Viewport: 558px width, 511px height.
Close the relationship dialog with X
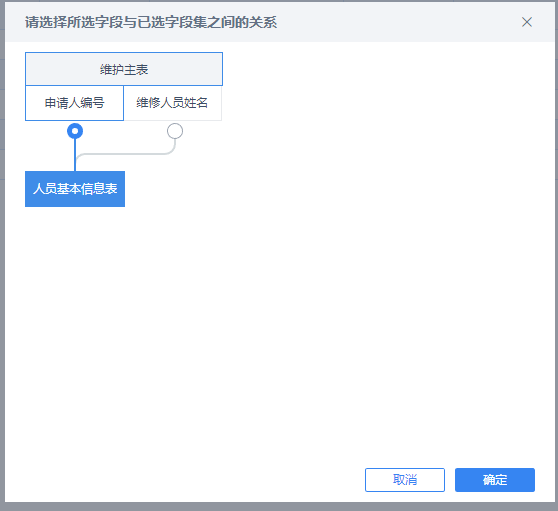(x=527, y=22)
